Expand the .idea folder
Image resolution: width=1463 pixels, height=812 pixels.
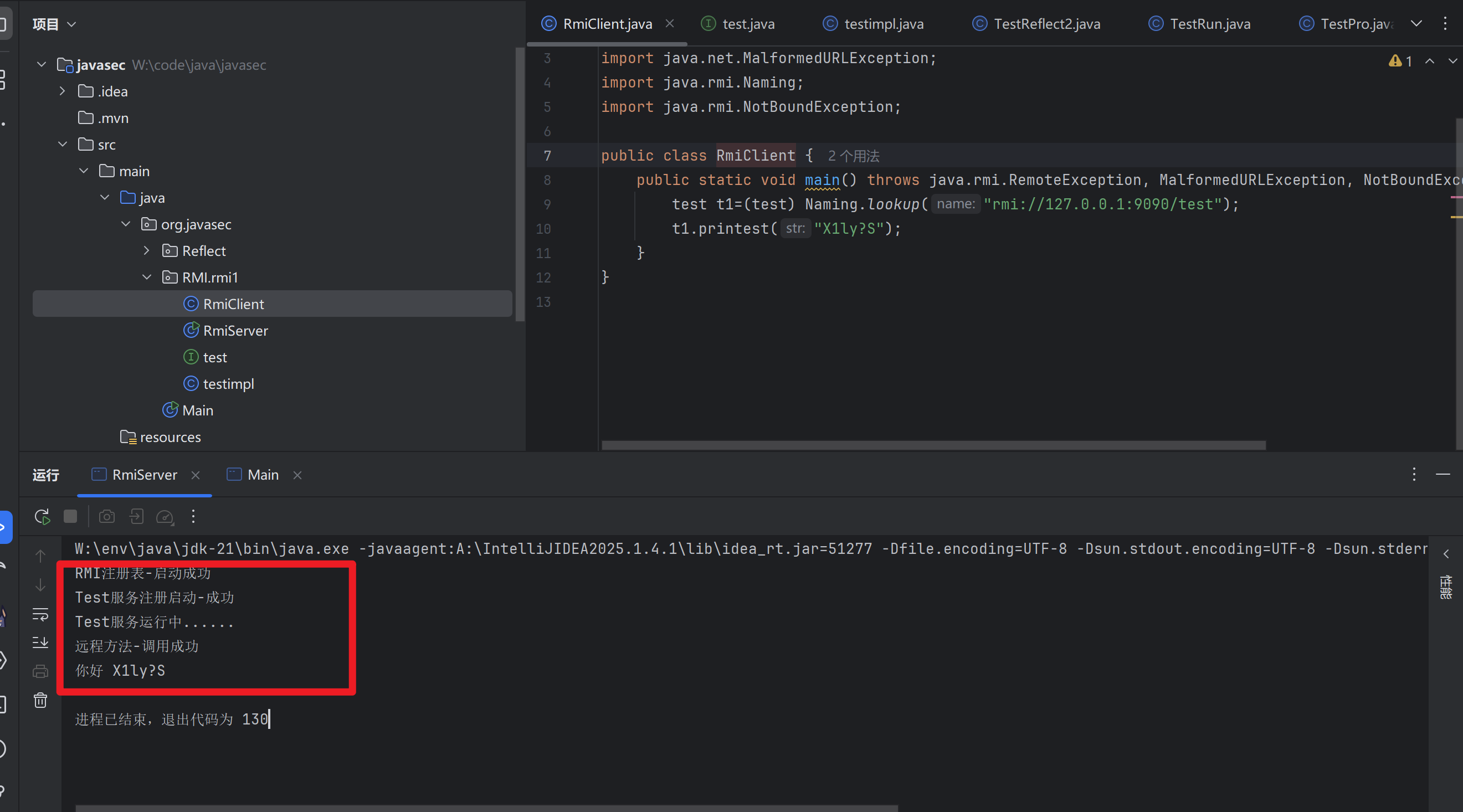click(x=63, y=91)
